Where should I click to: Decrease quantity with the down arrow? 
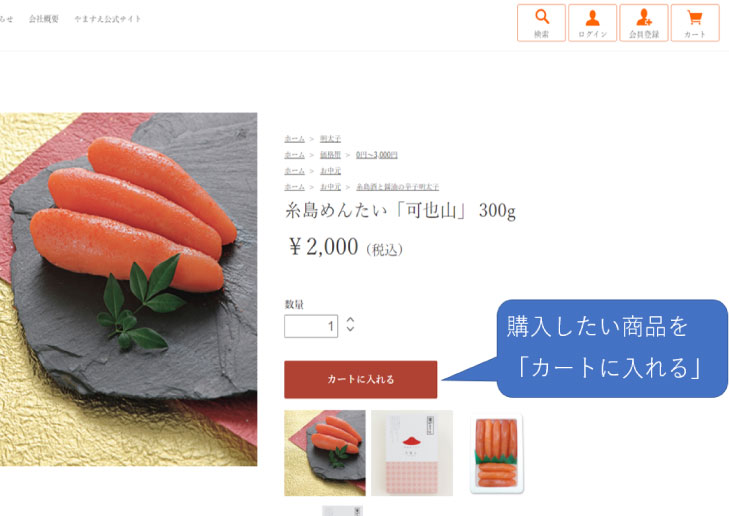351,329
